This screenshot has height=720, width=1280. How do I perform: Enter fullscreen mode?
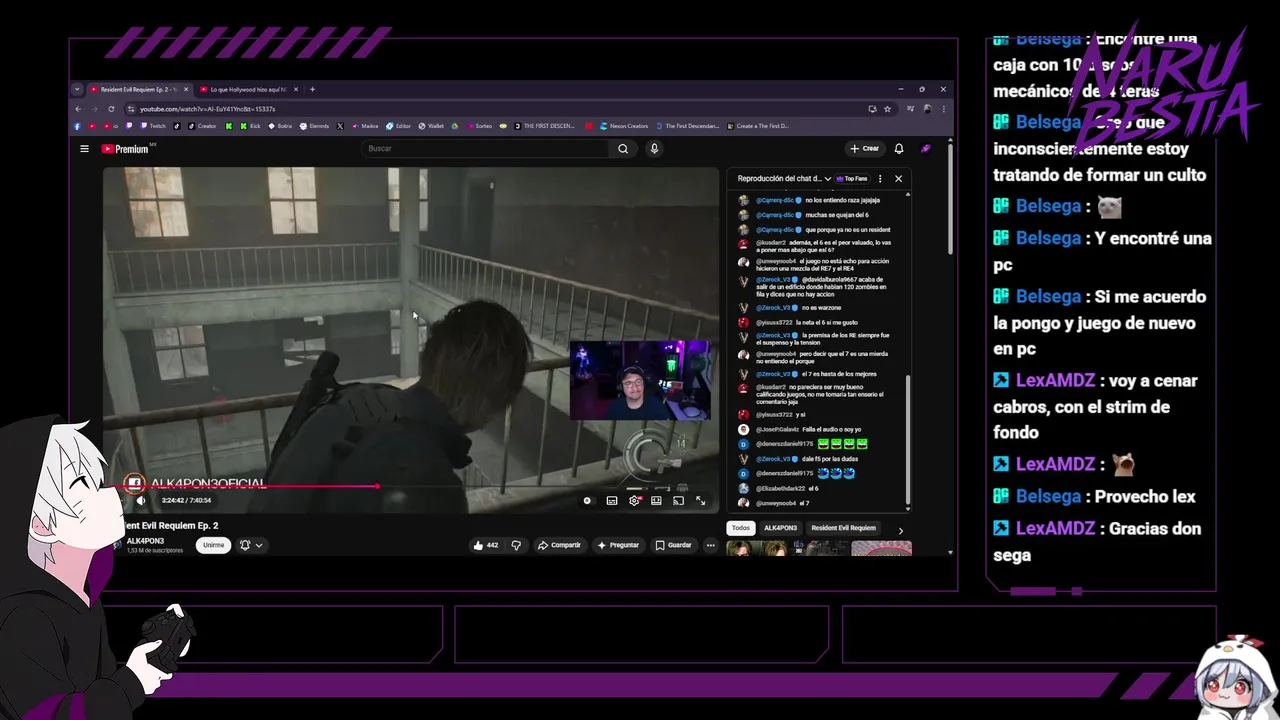click(701, 501)
